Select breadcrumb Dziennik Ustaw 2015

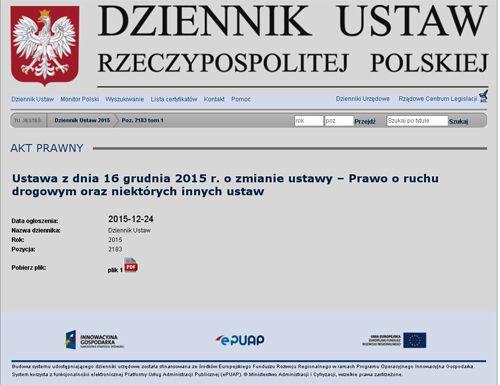coord(82,120)
